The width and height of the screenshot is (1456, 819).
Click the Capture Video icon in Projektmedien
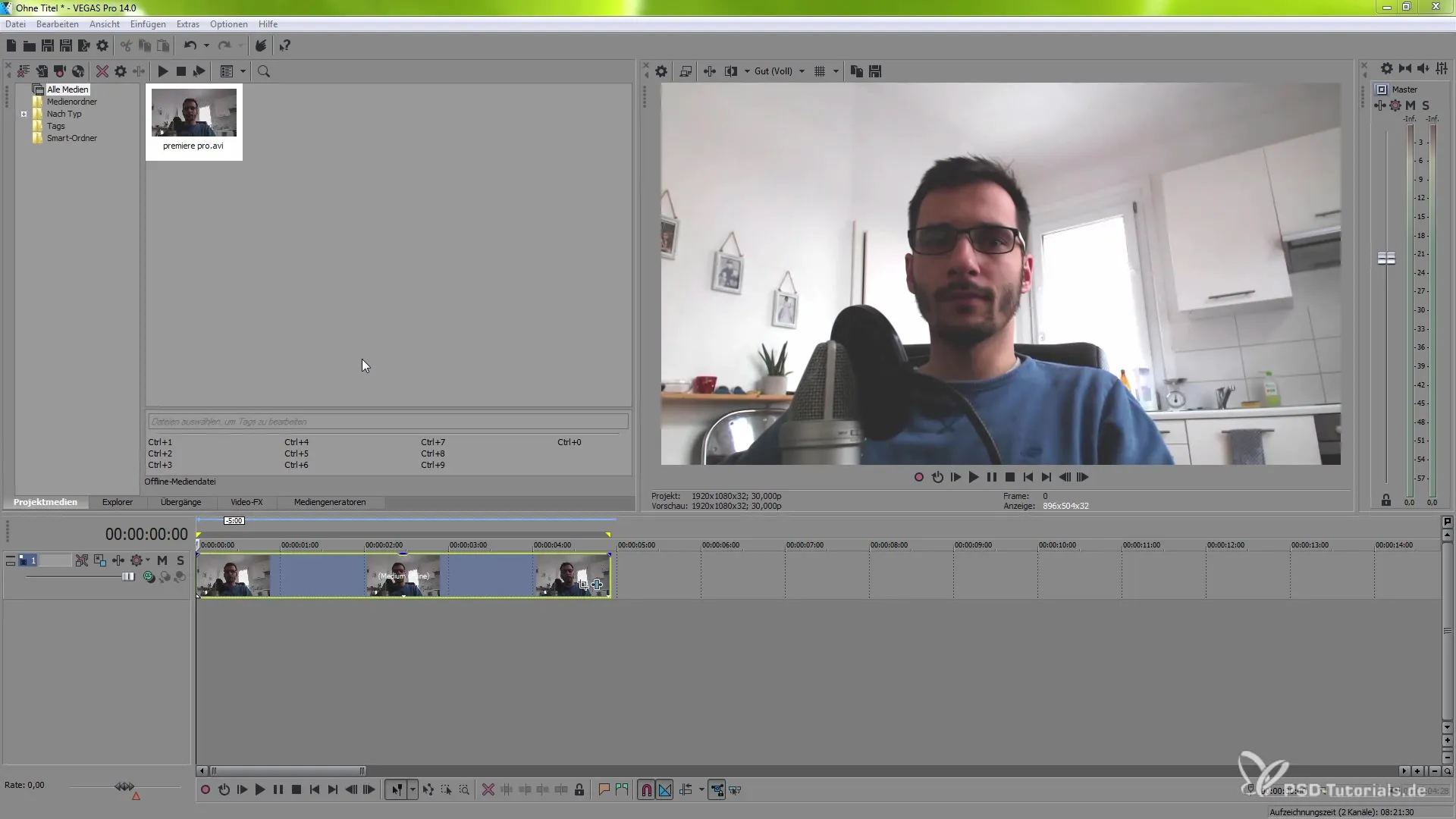click(60, 71)
